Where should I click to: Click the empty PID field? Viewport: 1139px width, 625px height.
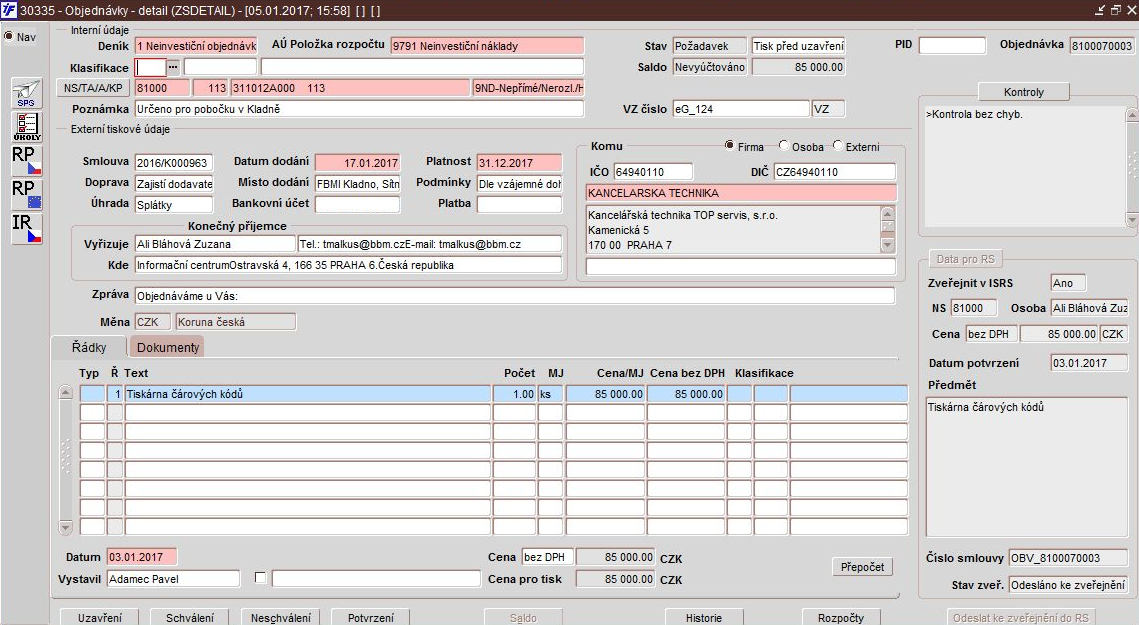coord(952,46)
